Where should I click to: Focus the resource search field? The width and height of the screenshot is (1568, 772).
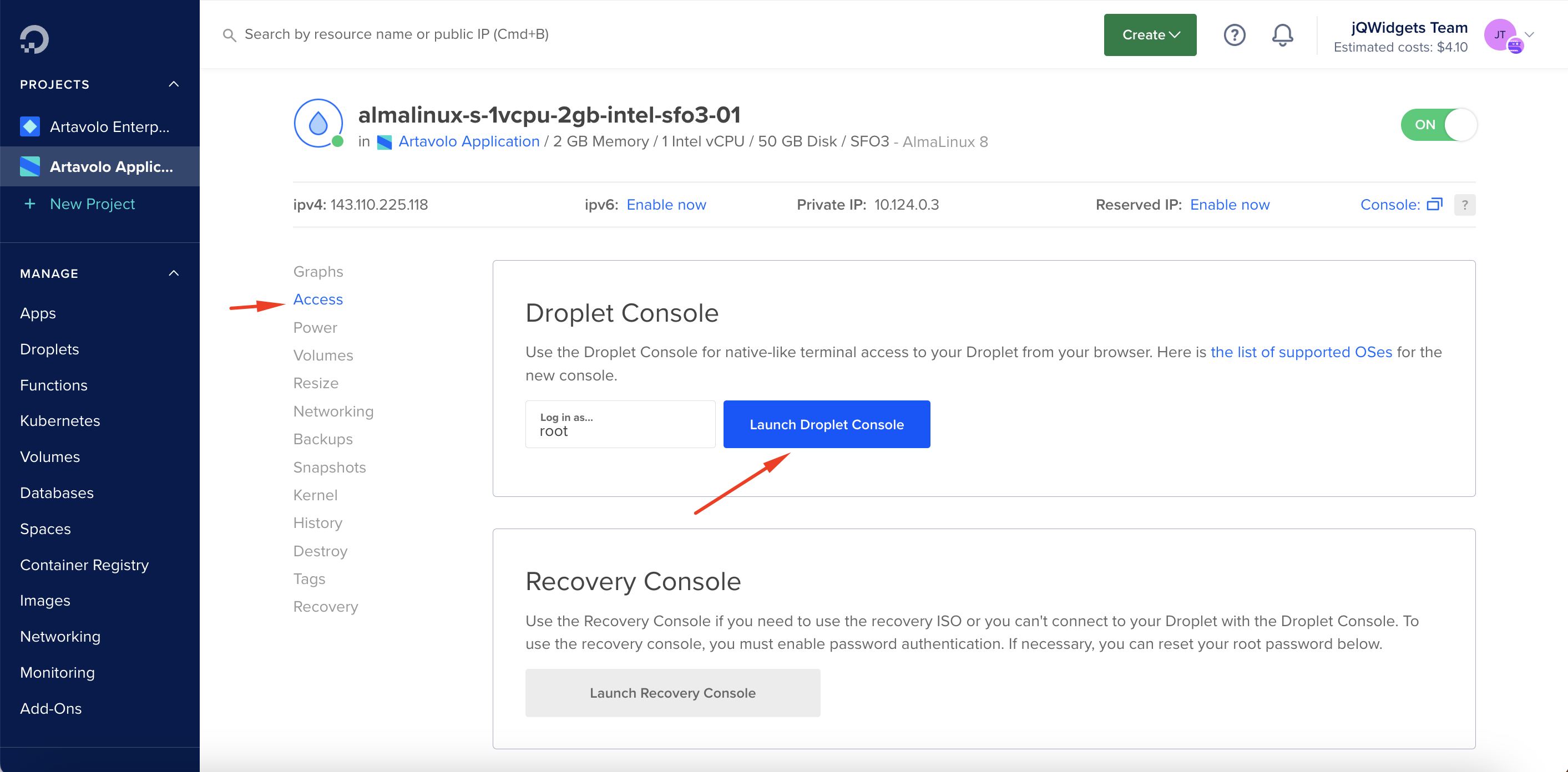396,35
